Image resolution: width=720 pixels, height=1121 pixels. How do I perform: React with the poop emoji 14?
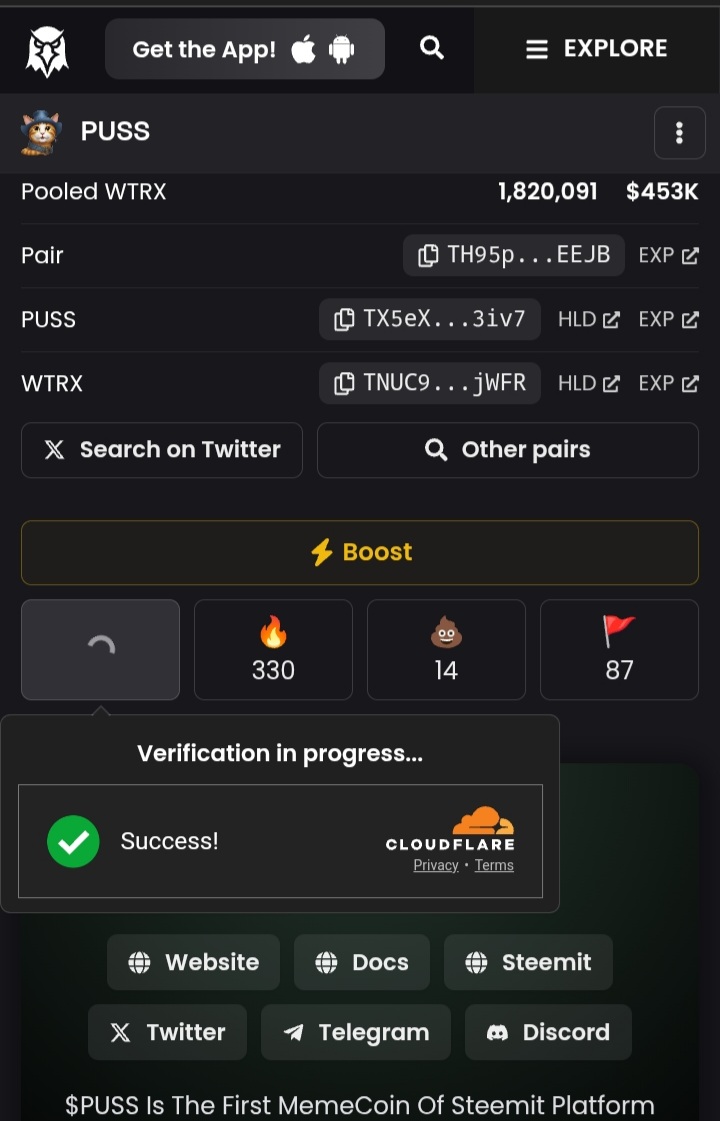(x=446, y=649)
